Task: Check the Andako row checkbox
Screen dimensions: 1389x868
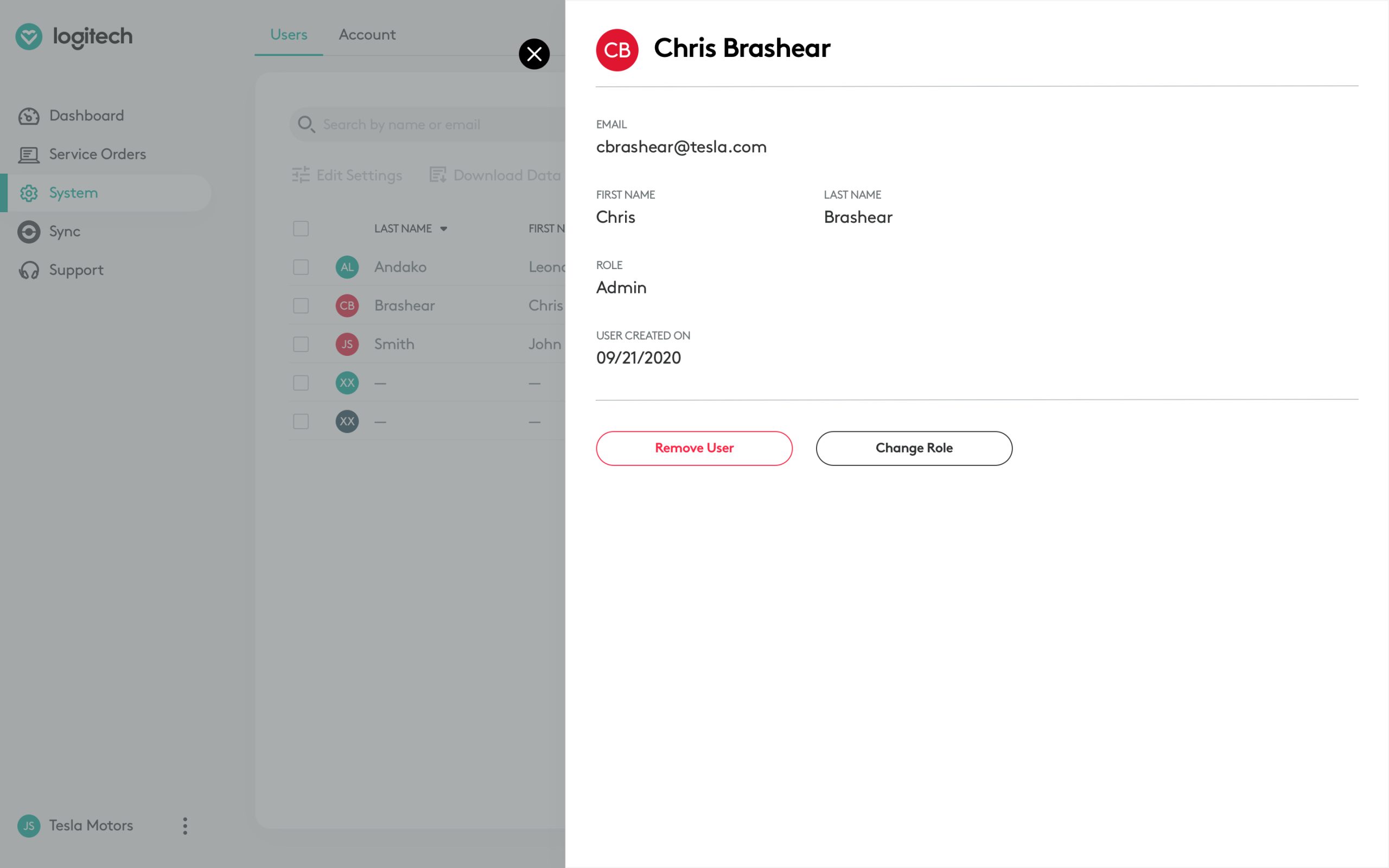Action: [x=301, y=267]
